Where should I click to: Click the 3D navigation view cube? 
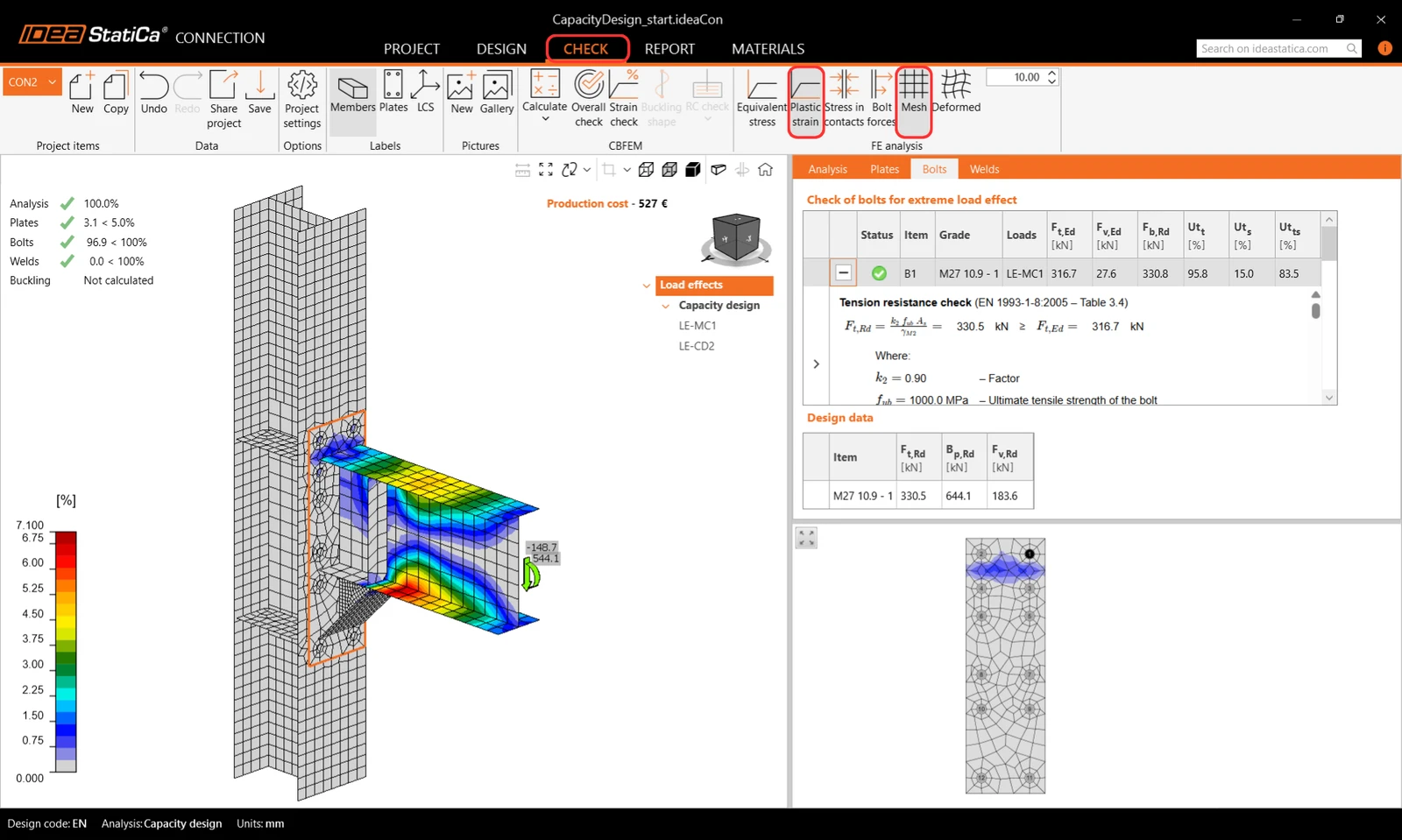tap(736, 238)
